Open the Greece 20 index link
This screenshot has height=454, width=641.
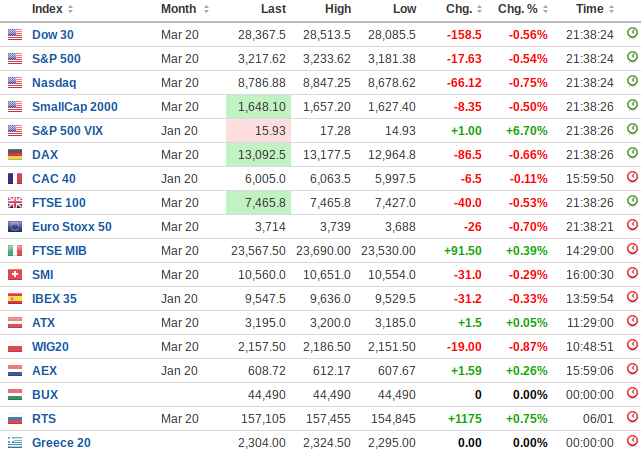point(61,443)
